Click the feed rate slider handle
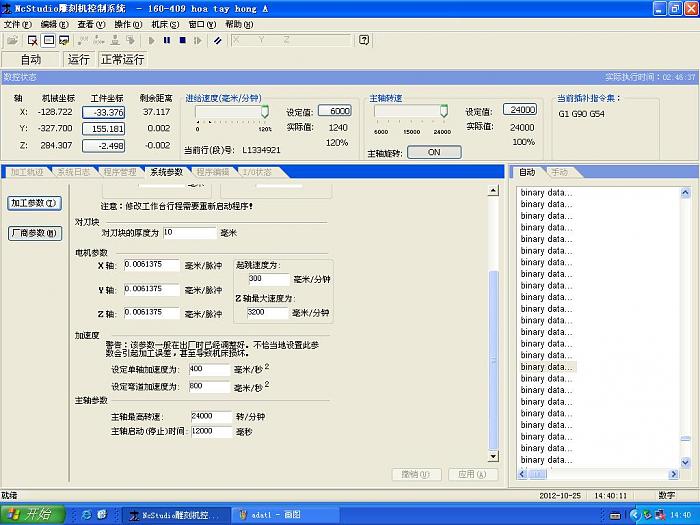The width and height of the screenshot is (700, 525). click(265, 112)
